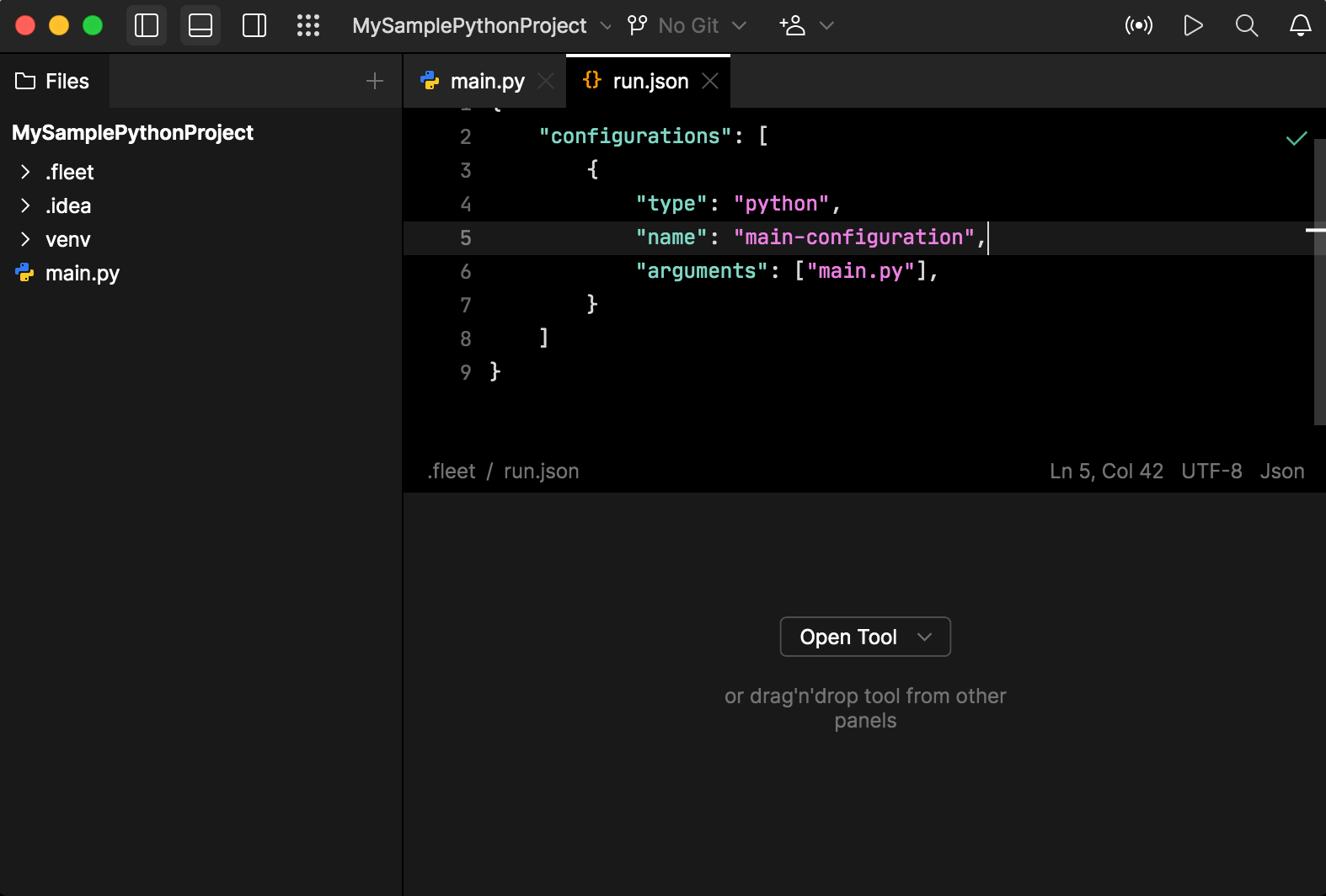This screenshot has width=1326, height=896.
Task: Toggle the right panel visibility
Action: [254, 25]
